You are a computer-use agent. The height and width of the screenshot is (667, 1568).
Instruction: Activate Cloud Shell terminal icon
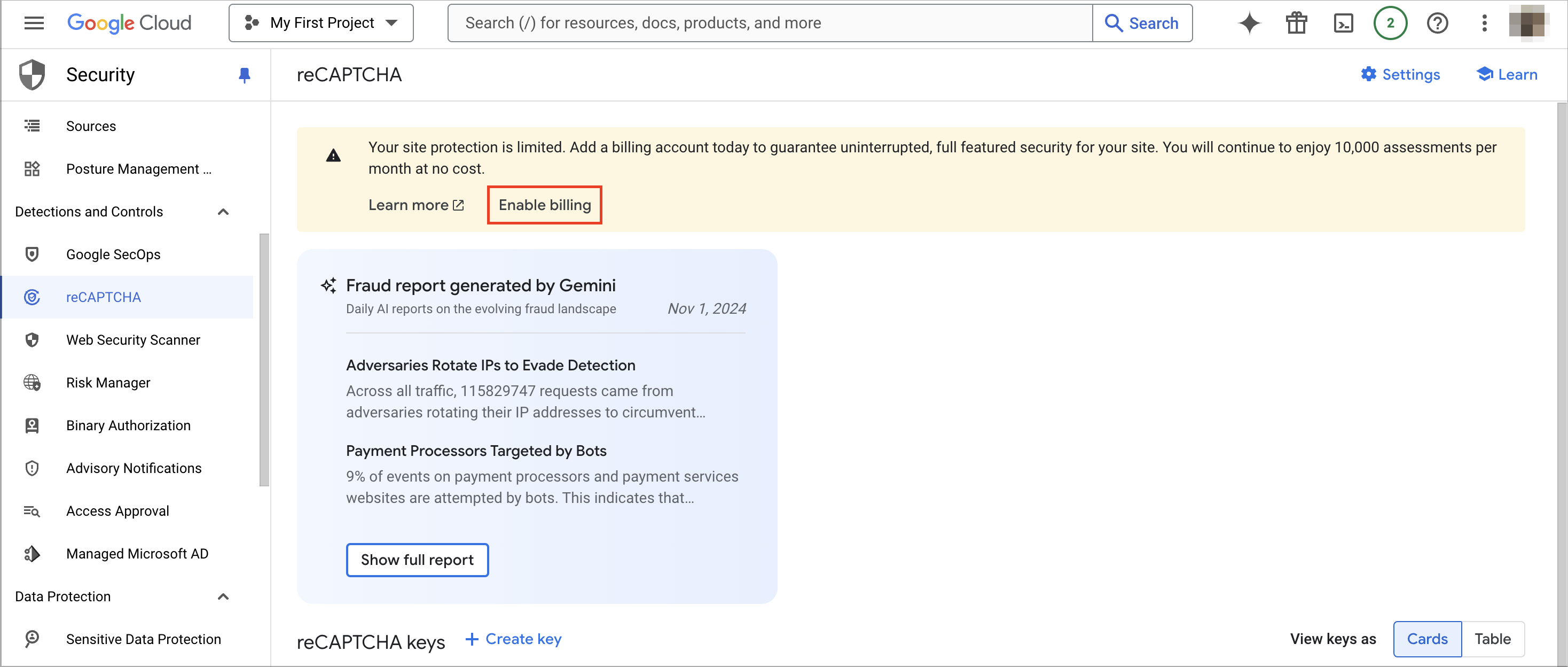click(x=1343, y=23)
